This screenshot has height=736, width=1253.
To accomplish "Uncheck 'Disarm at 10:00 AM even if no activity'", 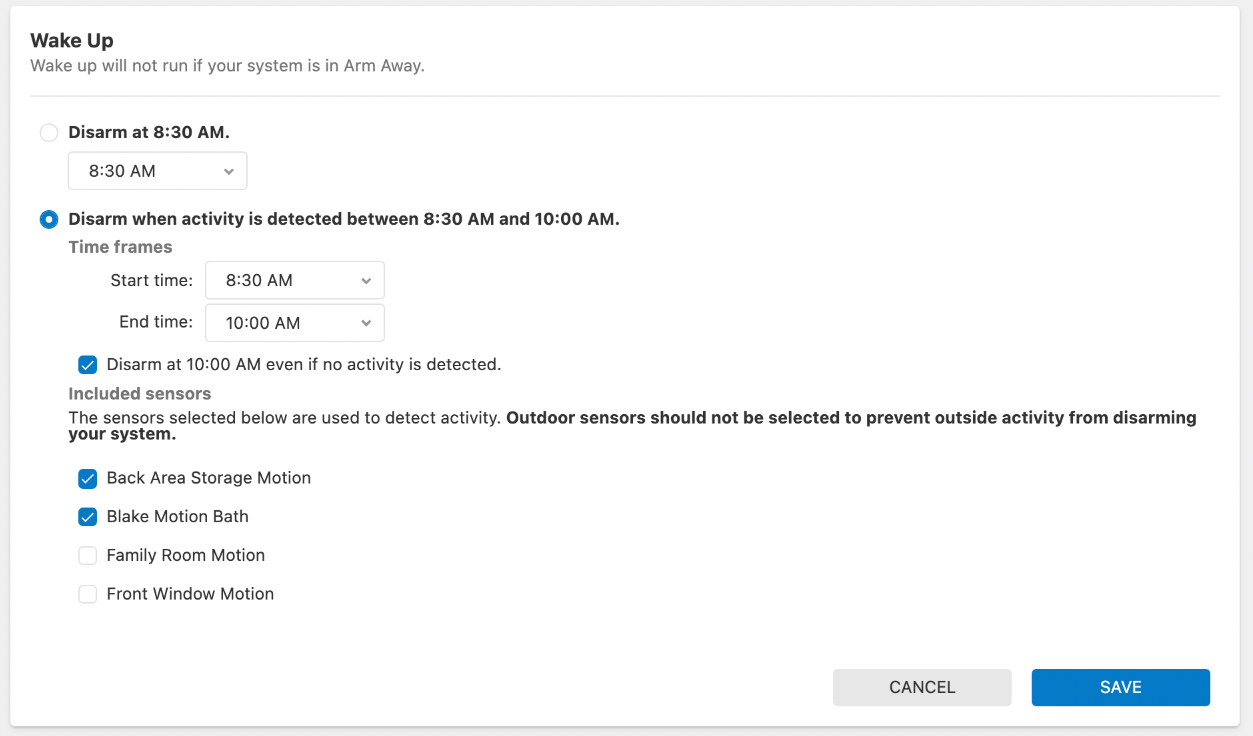I will point(88,365).
